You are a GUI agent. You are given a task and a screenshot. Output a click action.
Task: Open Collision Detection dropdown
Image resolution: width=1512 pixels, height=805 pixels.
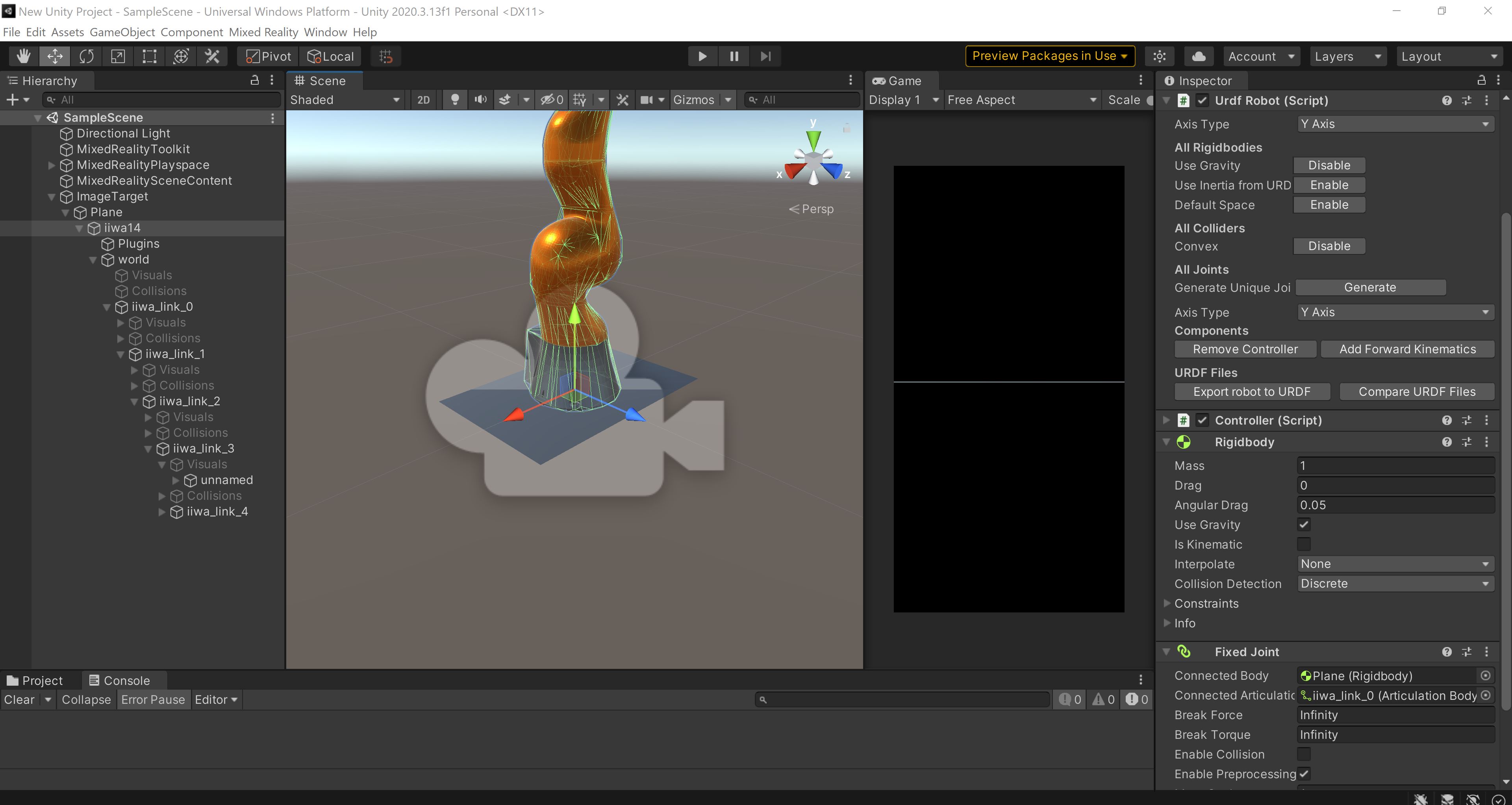pyautogui.click(x=1395, y=584)
